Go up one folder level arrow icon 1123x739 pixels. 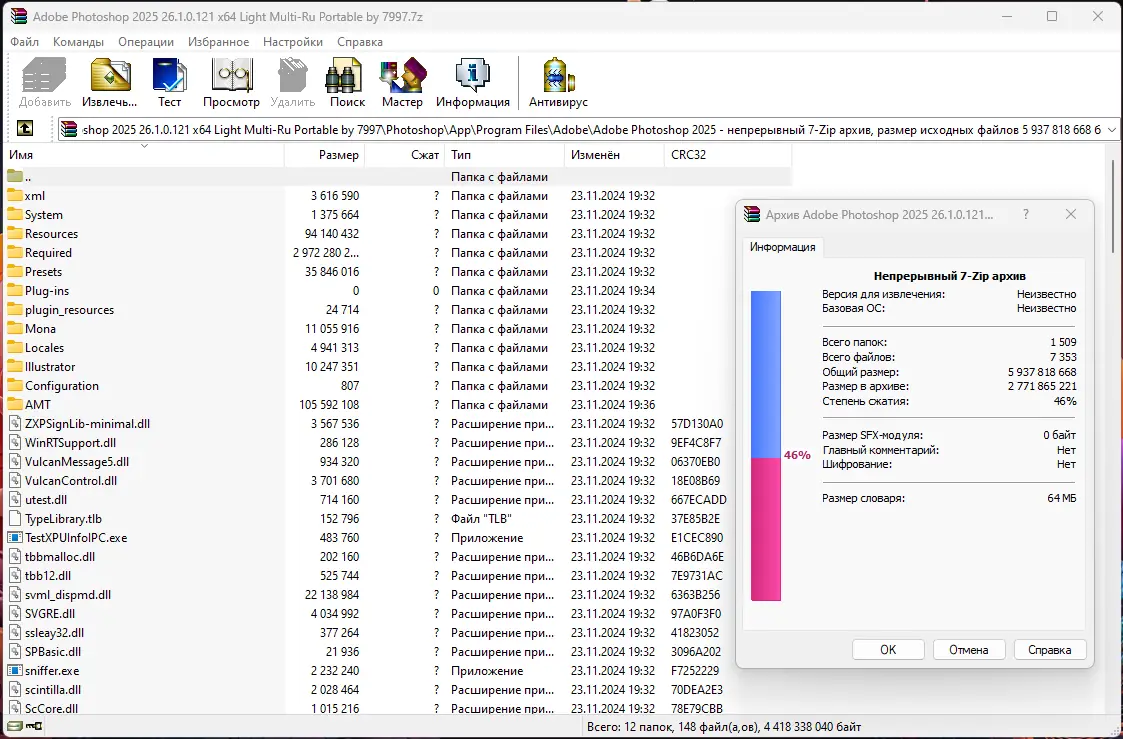click(x=25, y=129)
